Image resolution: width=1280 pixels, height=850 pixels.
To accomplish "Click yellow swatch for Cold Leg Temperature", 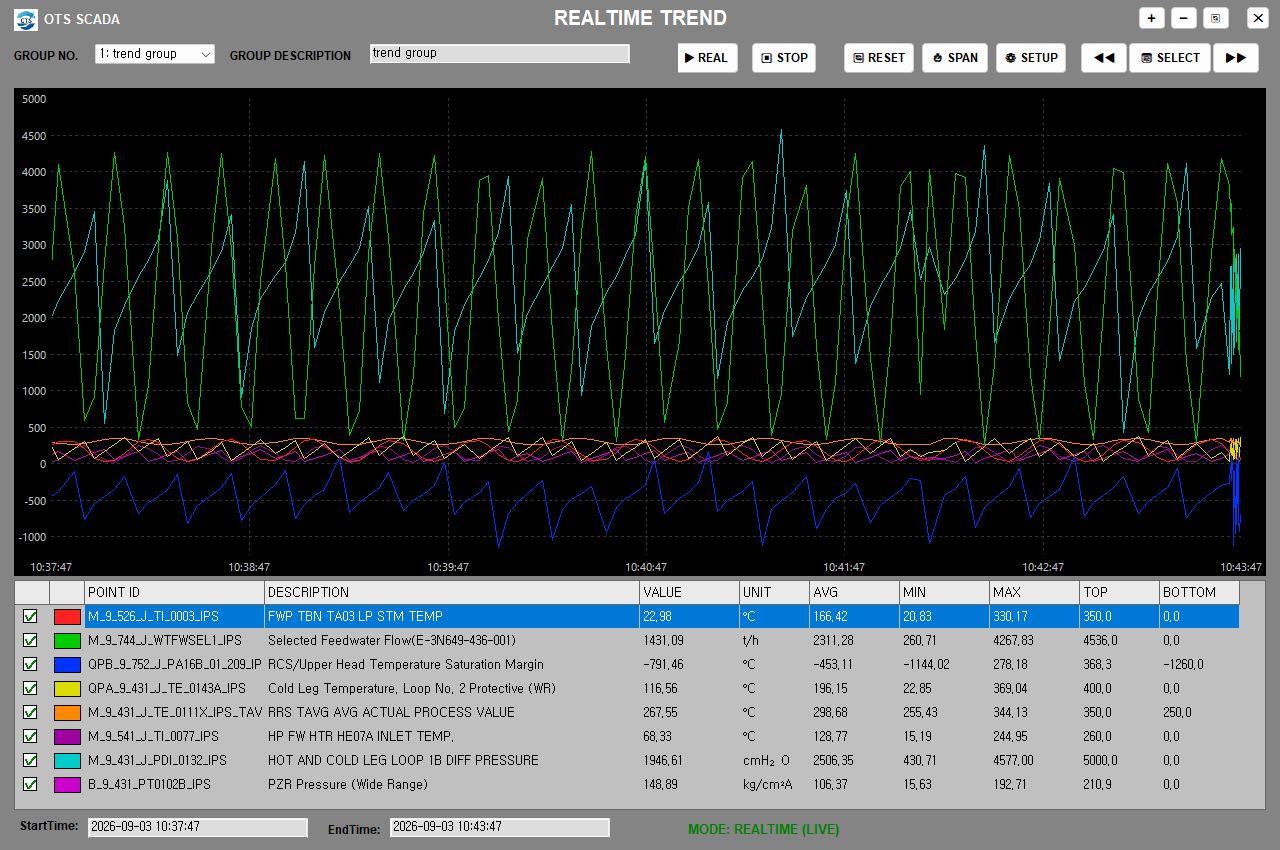I will pyautogui.click(x=67, y=689).
